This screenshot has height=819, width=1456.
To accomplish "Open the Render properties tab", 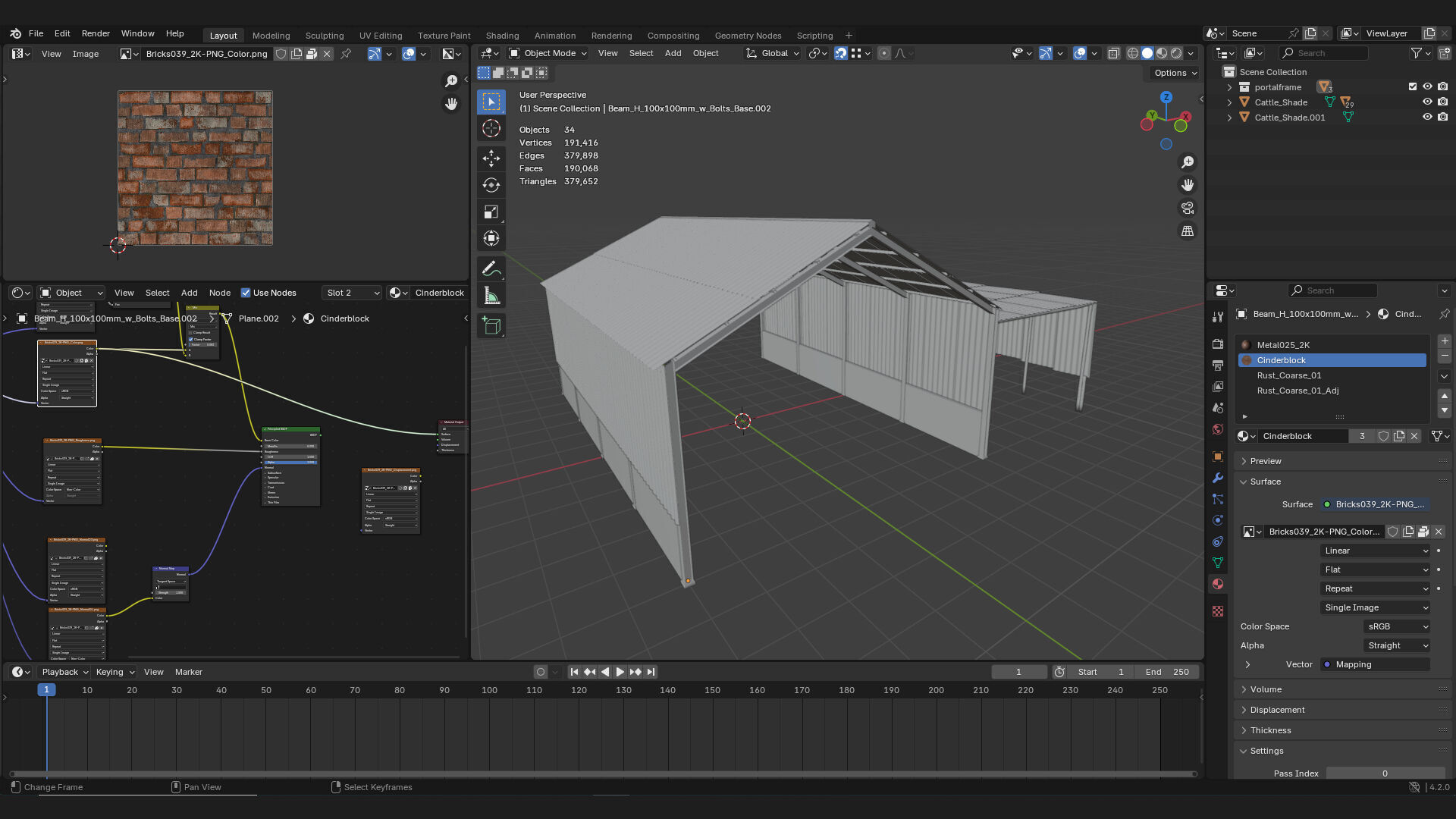I will [1218, 344].
